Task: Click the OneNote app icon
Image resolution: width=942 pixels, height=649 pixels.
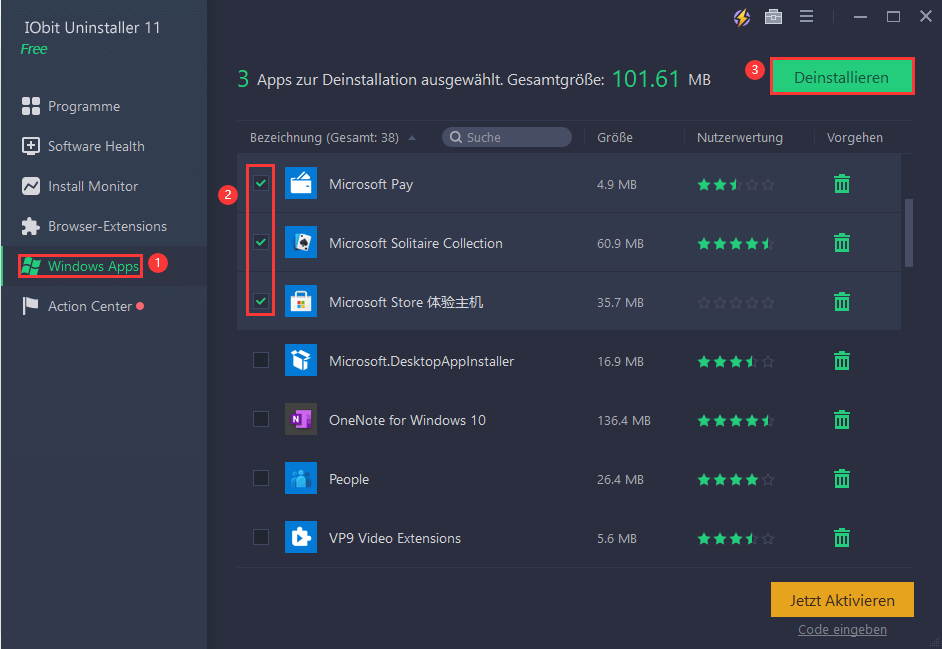Action: [300, 419]
